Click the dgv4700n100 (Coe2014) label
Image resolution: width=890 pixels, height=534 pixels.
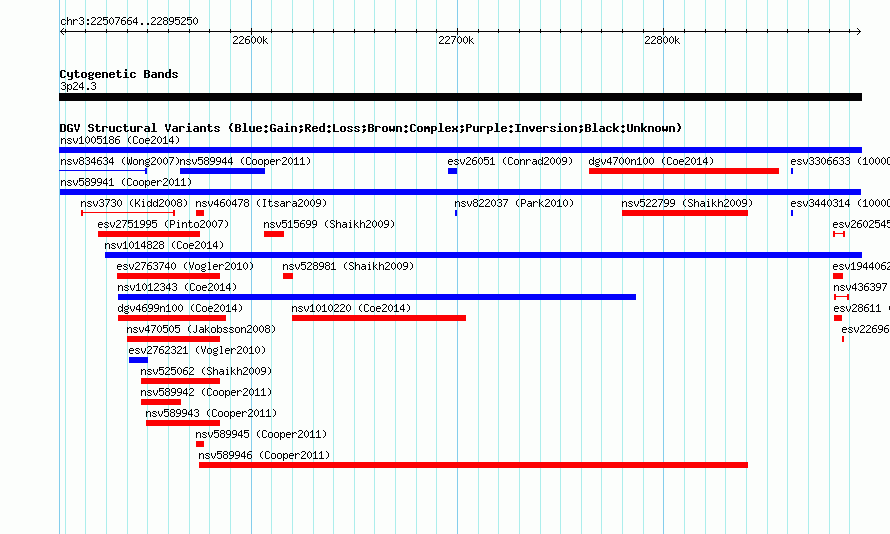click(x=651, y=161)
